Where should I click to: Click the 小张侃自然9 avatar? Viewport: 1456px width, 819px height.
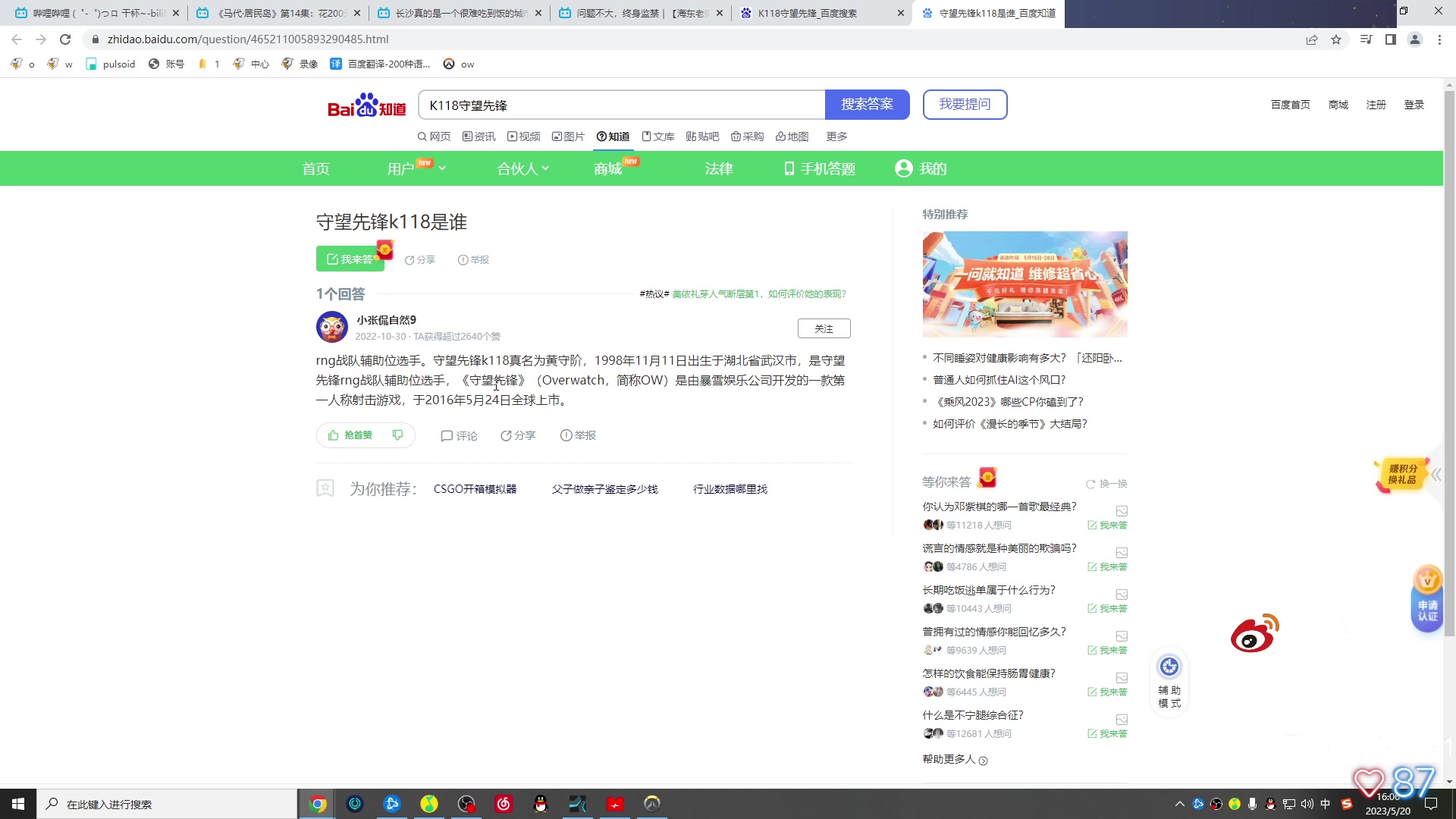tap(332, 328)
